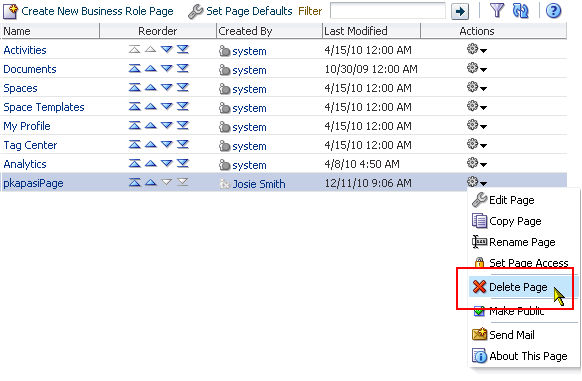
Task: Move Tag Center page up one
Action: [x=150, y=144]
